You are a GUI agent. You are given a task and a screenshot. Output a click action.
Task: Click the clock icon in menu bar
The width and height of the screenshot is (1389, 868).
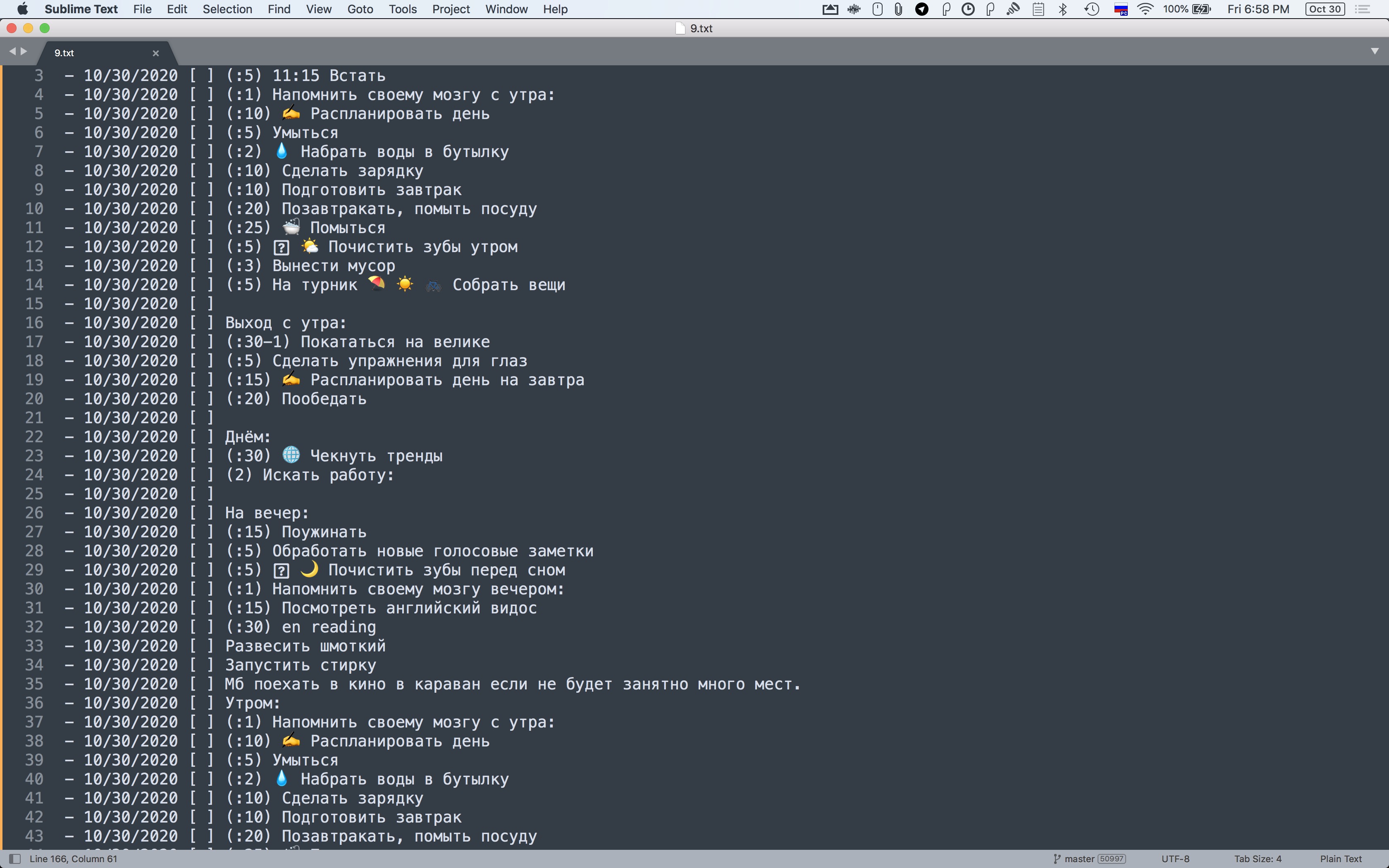click(x=968, y=9)
